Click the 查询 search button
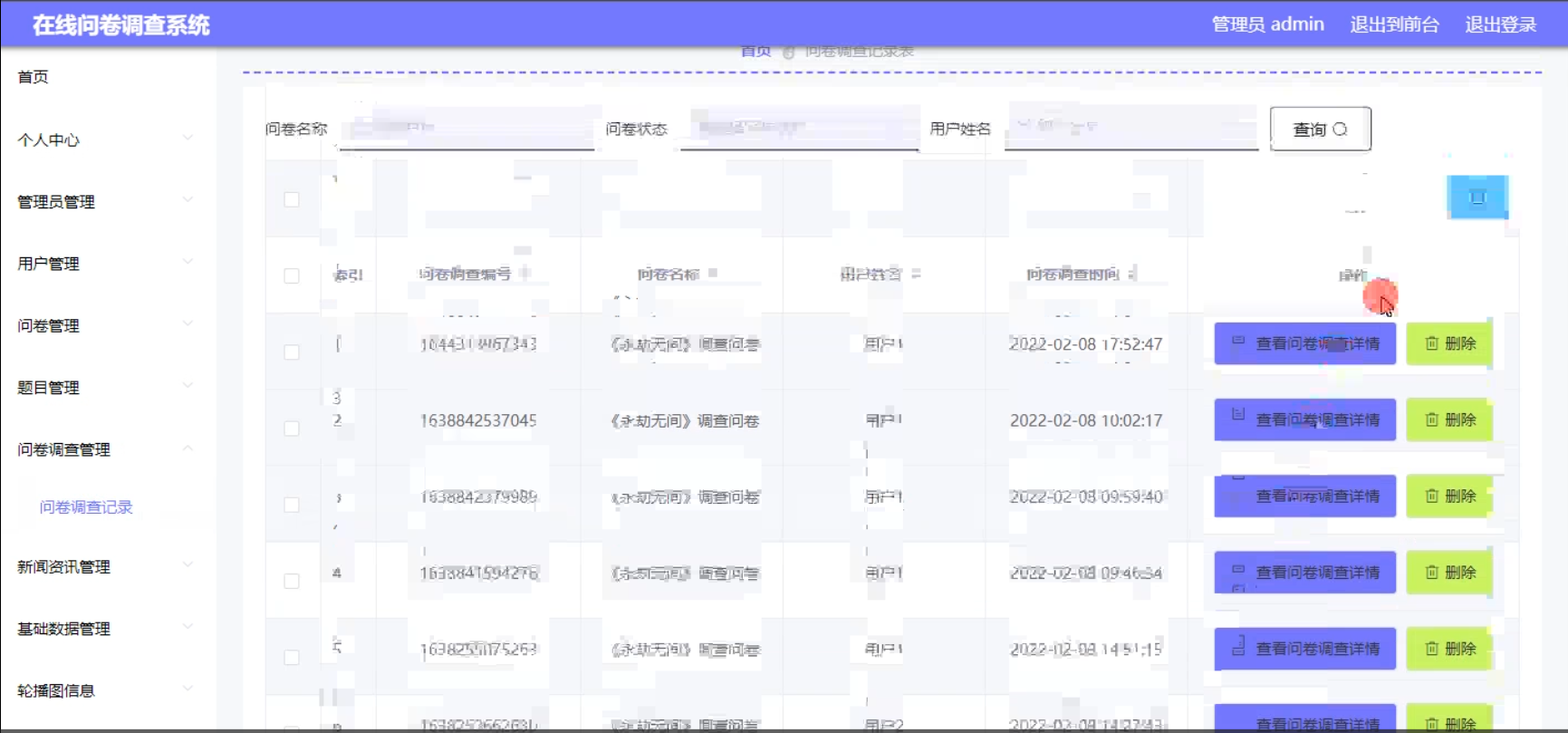Viewport: 1568px width, 733px height. [1320, 129]
